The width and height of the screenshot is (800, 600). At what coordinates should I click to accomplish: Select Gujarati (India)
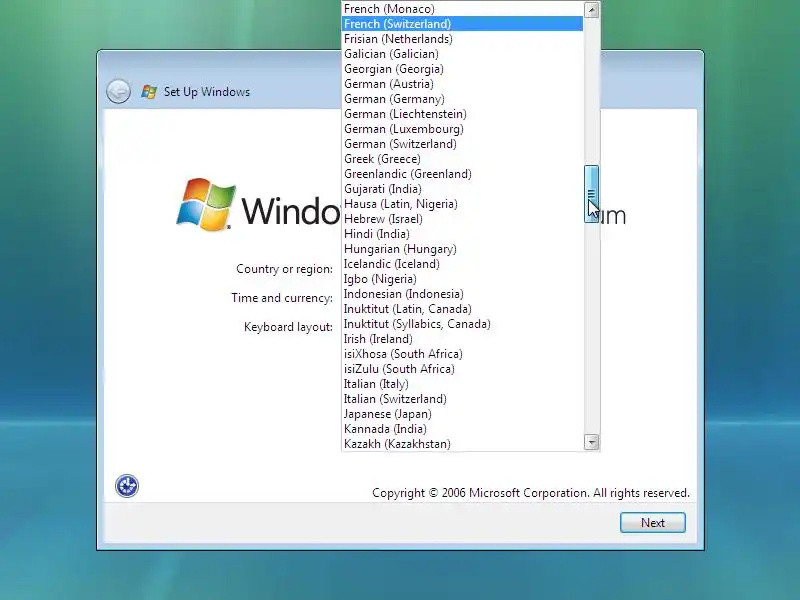click(x=462, y=189)
